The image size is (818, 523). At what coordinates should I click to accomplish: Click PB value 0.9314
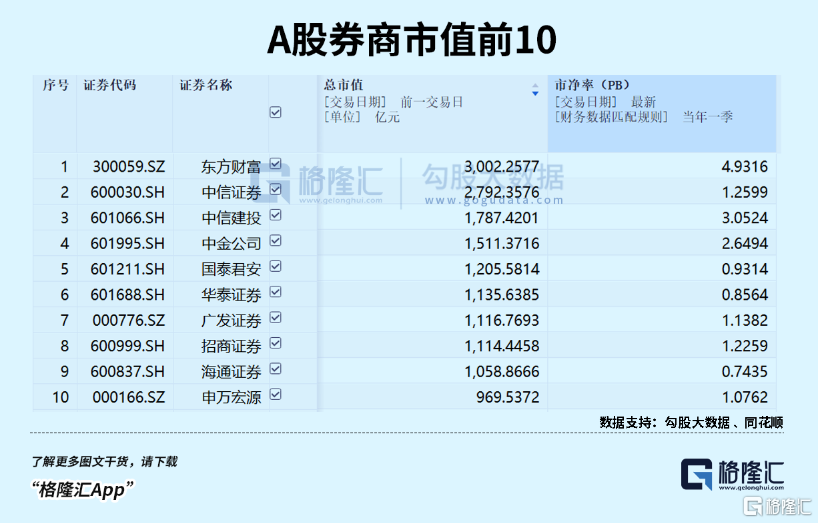745,269
